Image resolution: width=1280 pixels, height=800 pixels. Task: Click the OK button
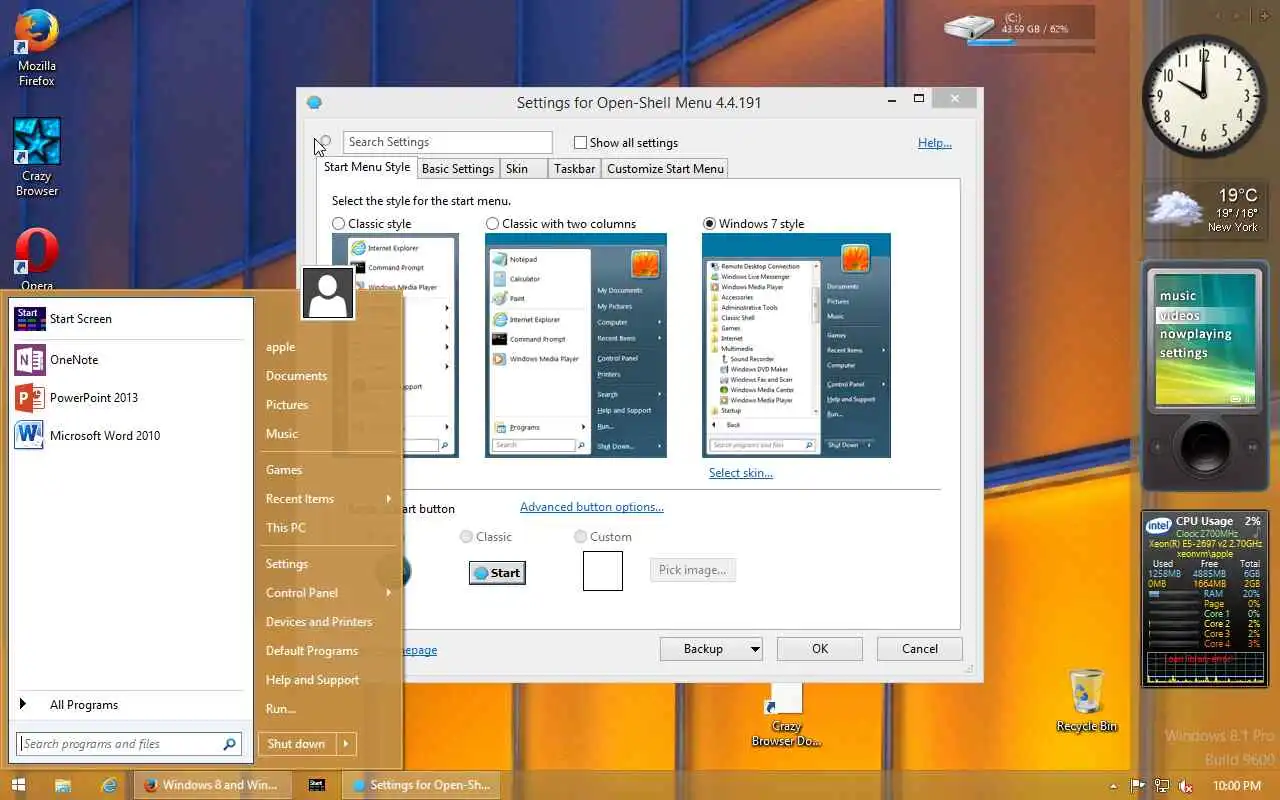click(820, 649)
